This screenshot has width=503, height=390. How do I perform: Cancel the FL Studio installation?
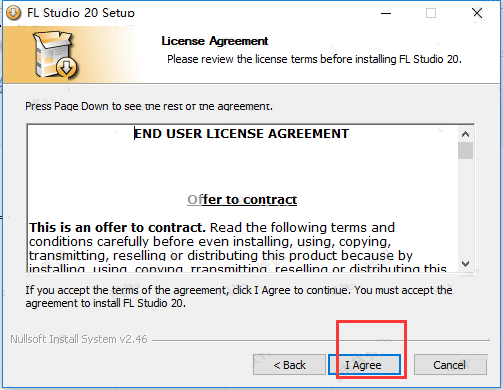pyautogui.click(x=450, y=365)
